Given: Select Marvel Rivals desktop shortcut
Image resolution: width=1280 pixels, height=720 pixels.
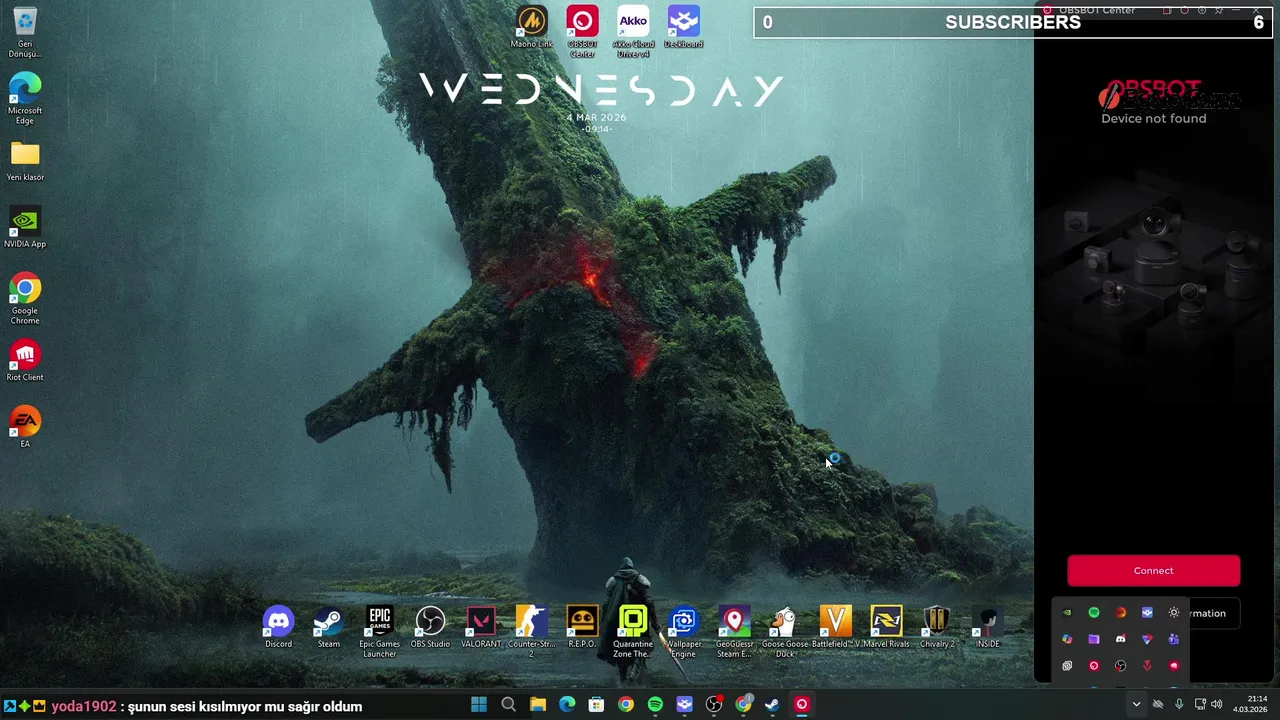Looking at the screenshot, I should [x=886, y=627].
